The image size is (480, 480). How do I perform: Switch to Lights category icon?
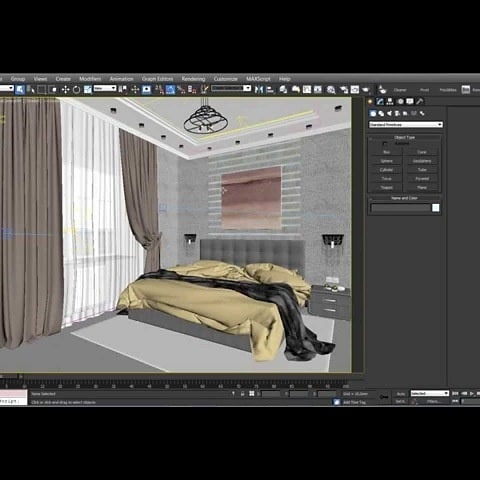[x=389, y=113]
